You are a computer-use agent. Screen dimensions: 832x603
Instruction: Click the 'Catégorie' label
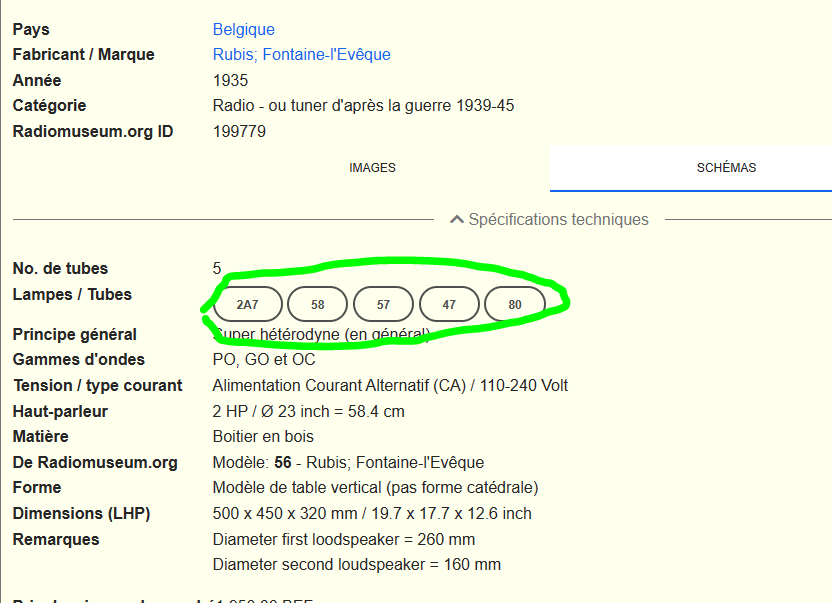click(x=49, y=106)
